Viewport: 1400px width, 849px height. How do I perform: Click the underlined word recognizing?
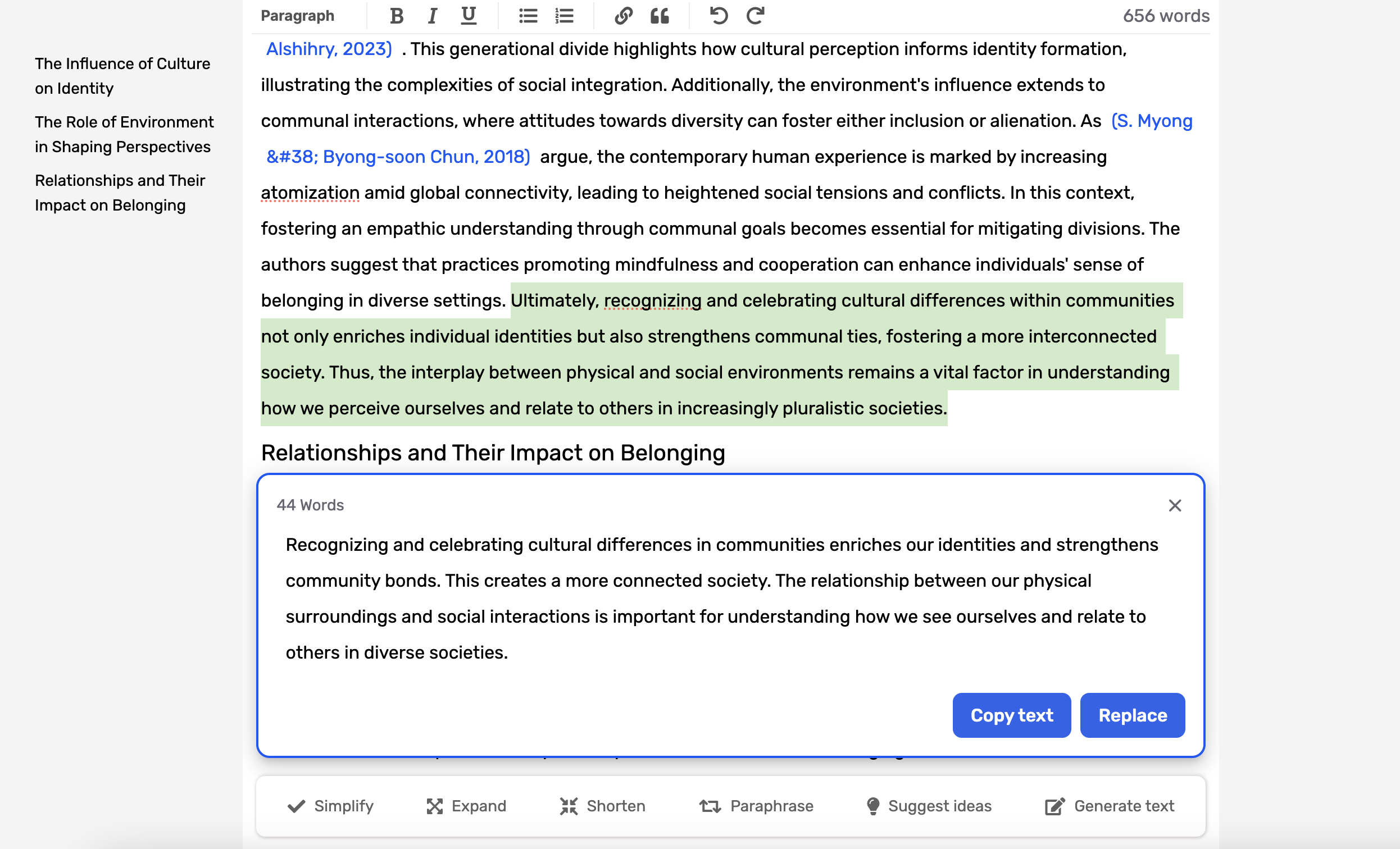[652, 301]
